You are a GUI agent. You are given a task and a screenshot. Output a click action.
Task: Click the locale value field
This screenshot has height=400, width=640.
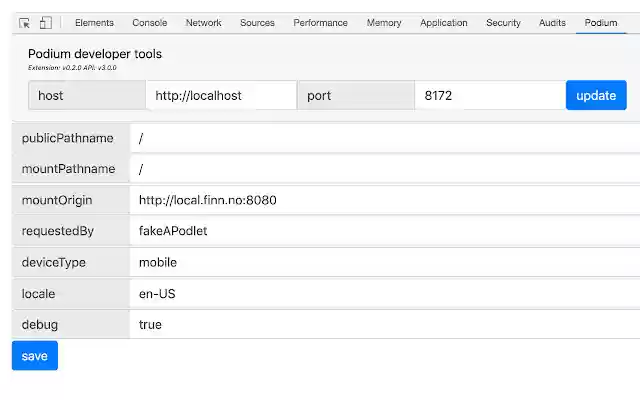click(384, 294)
